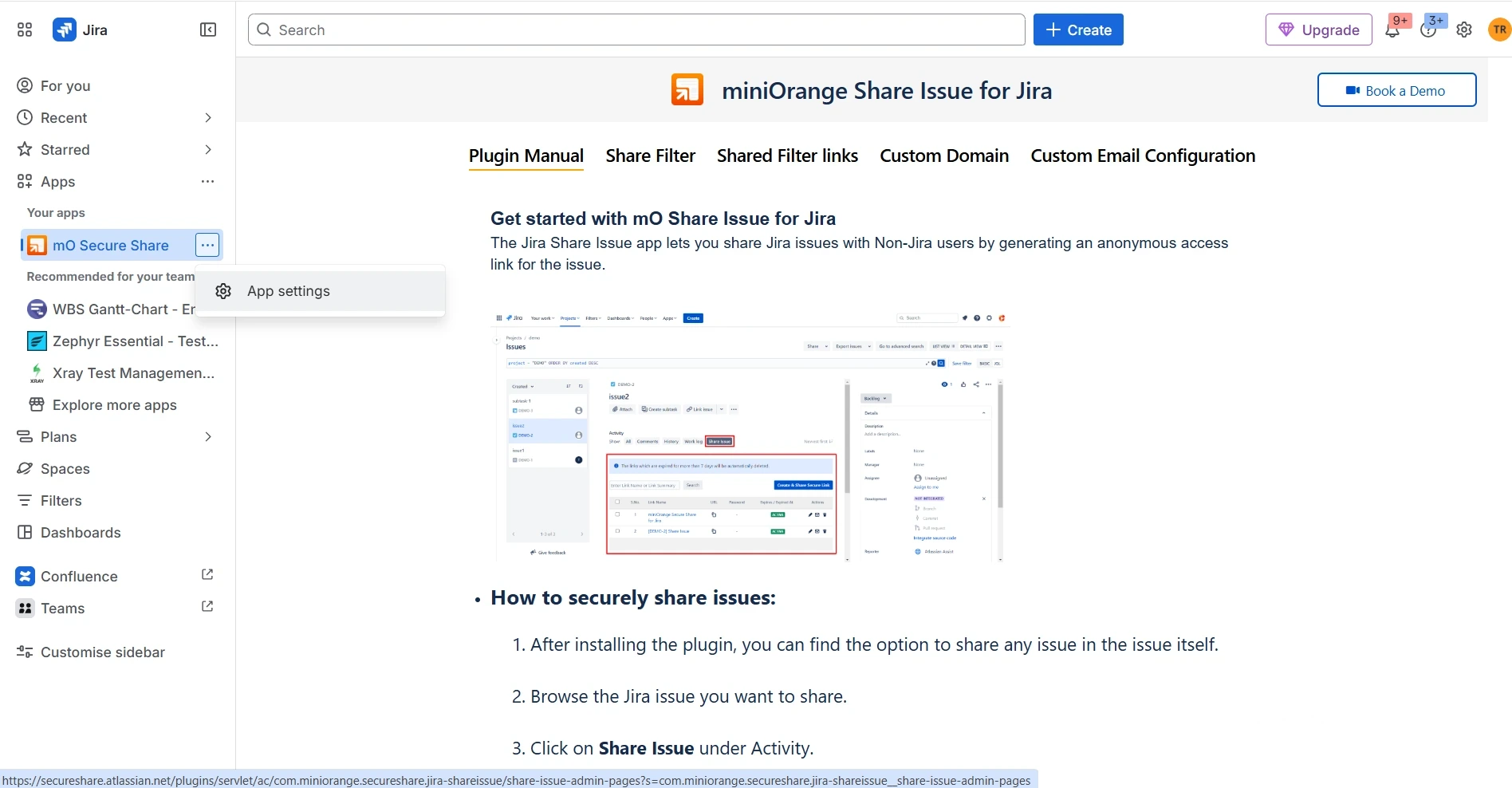Click the For you person icon

click(25, 85)
